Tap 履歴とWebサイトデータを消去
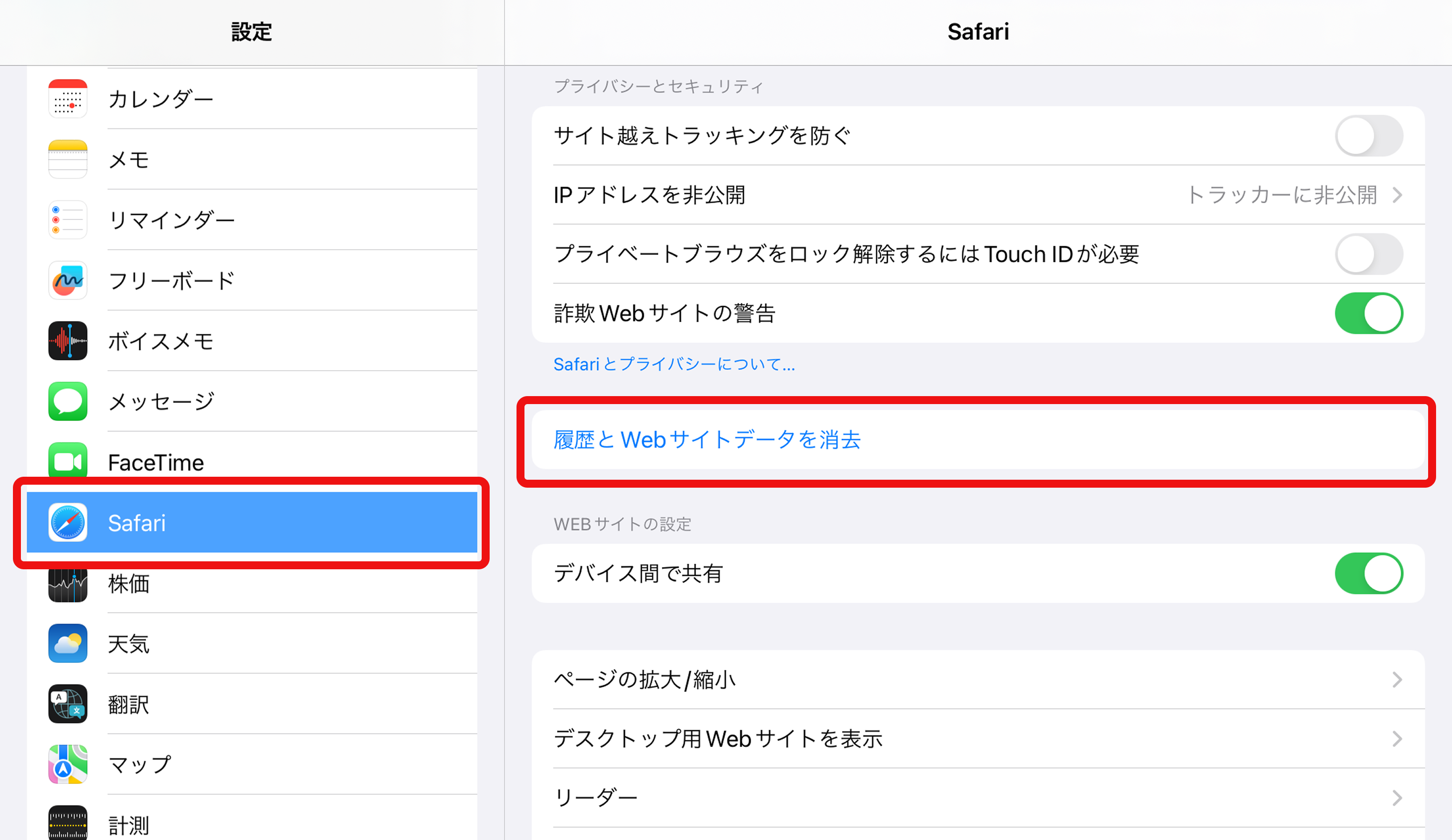This screenshot has width=1452, height=840. tap(707, 440)
